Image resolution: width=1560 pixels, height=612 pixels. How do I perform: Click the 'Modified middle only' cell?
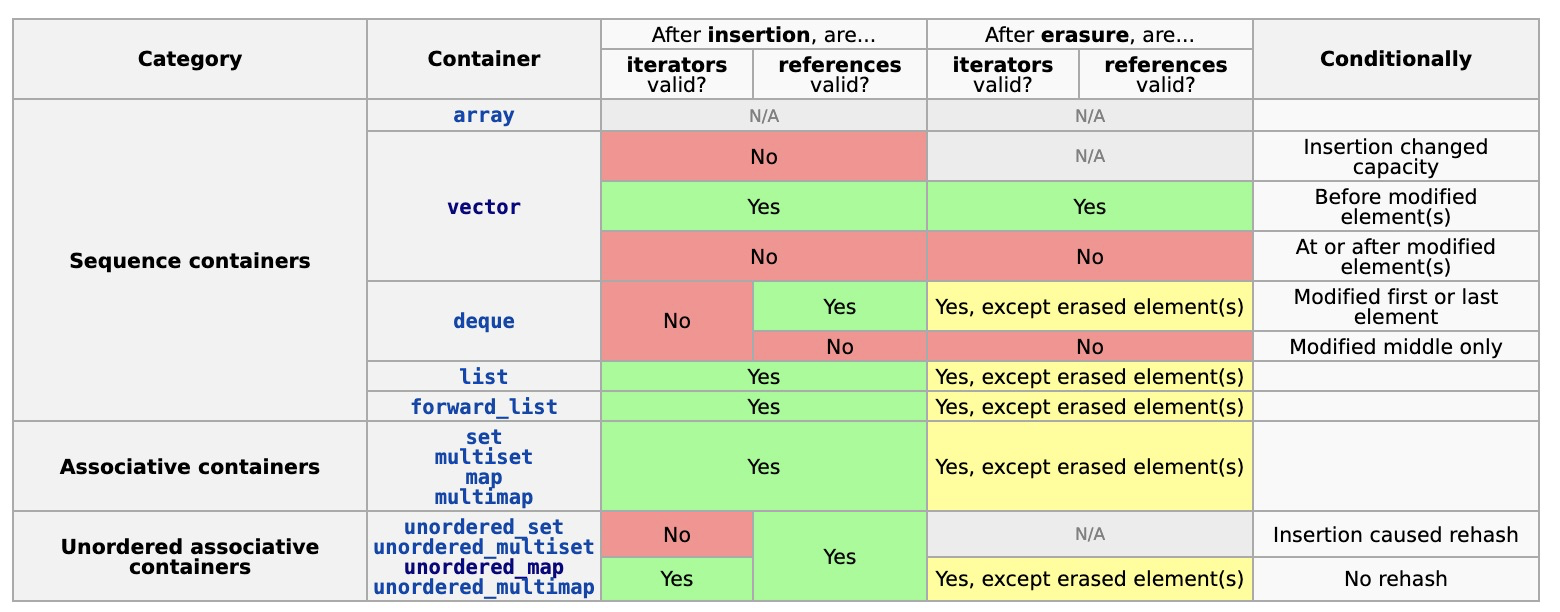pos(1396,347)
